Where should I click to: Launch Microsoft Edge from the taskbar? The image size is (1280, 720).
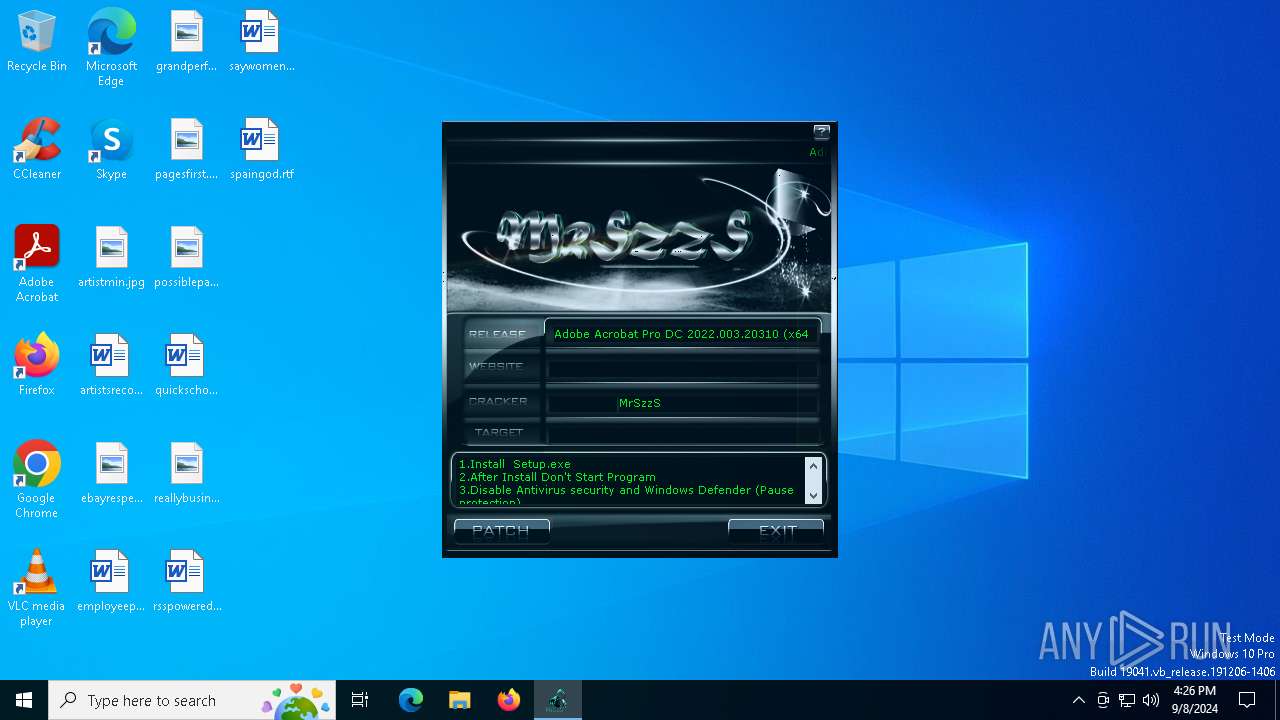tap(411, 700)
